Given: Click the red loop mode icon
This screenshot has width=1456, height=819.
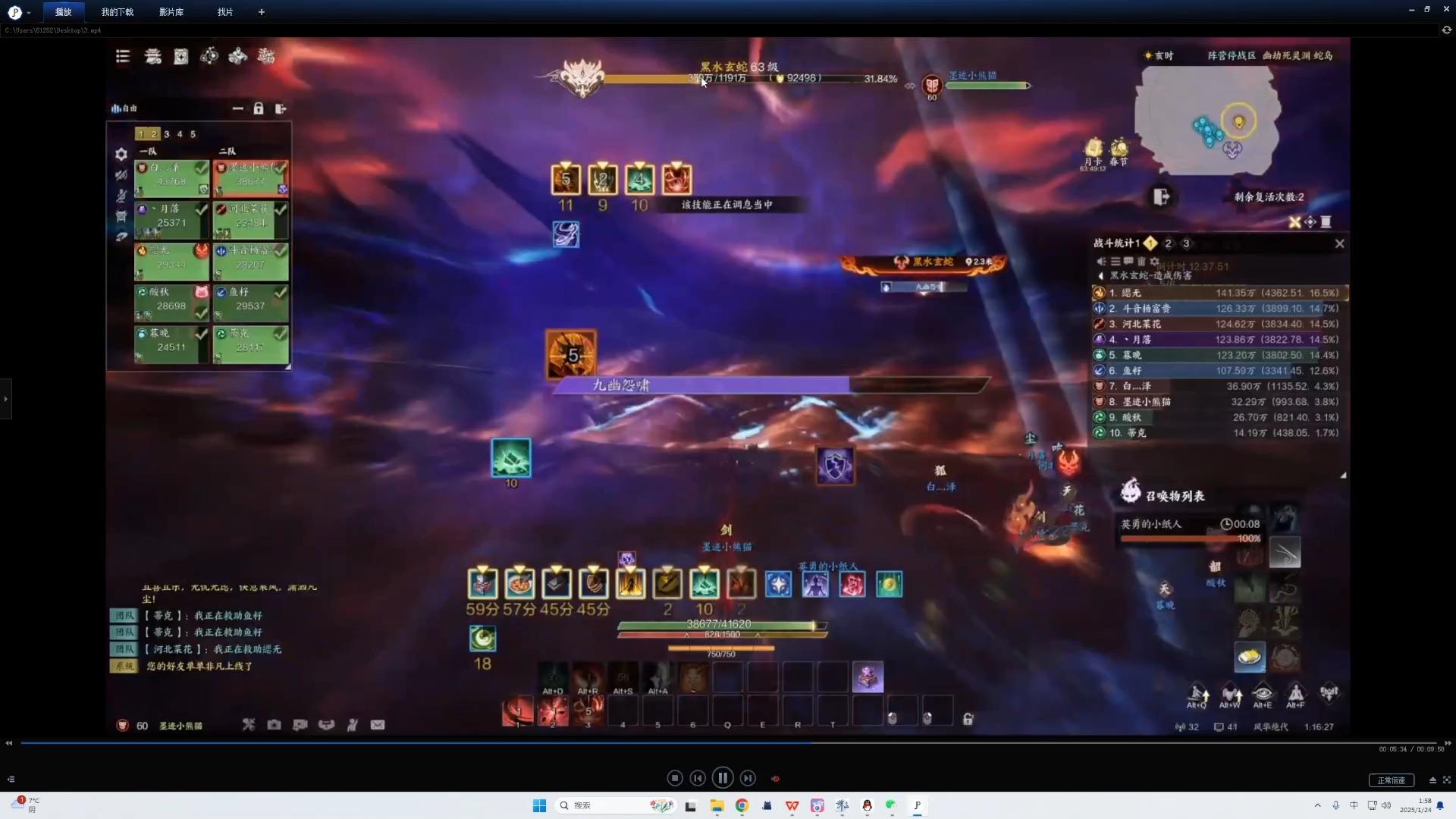Looking at the screenshot, I should click(775, 779).
